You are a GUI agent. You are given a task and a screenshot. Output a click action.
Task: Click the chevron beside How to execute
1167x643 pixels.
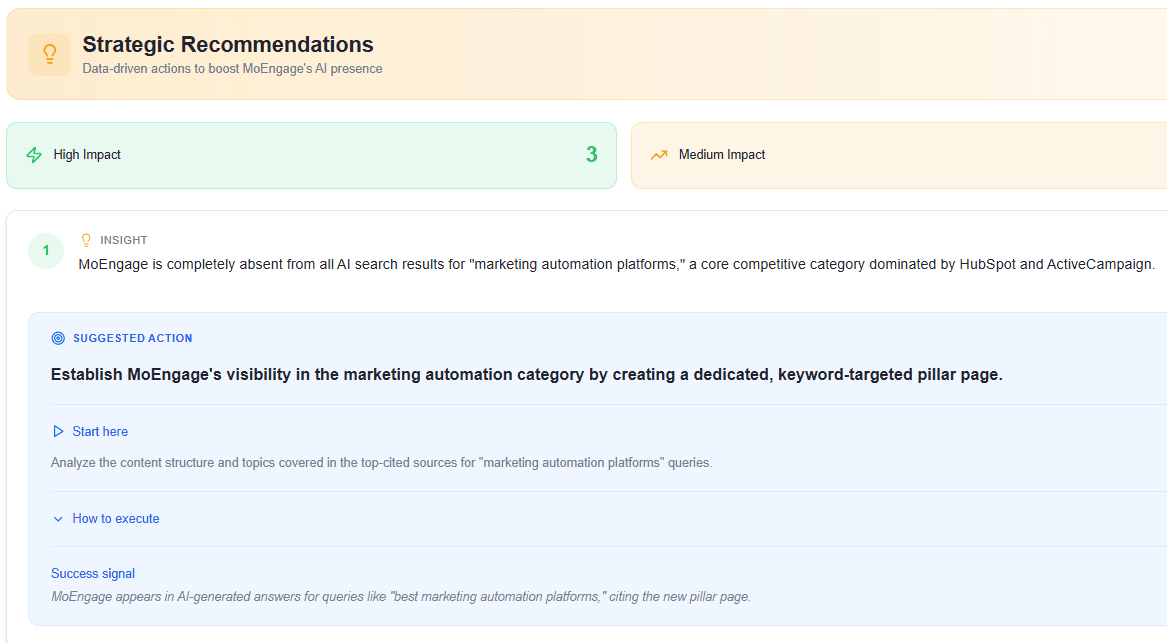click(58, 519)
